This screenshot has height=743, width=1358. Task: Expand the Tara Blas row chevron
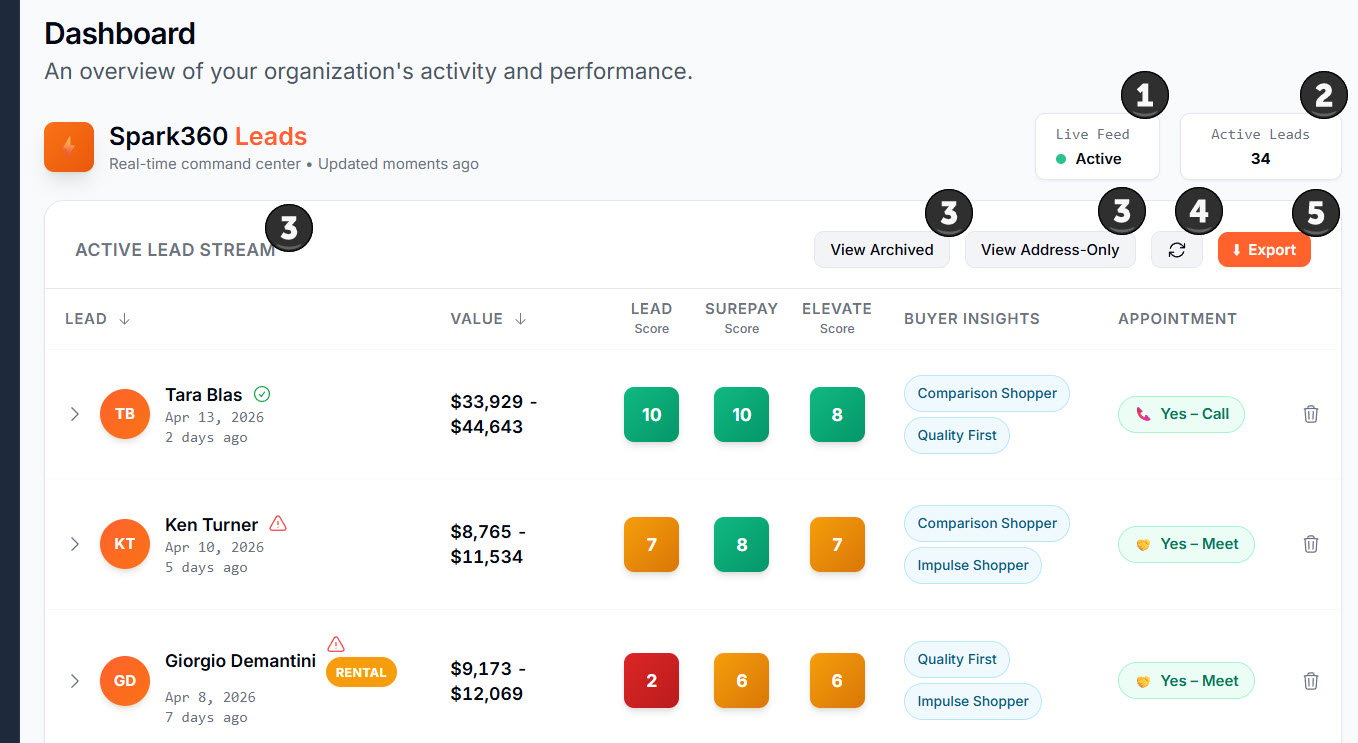click(x=74, y=414)
